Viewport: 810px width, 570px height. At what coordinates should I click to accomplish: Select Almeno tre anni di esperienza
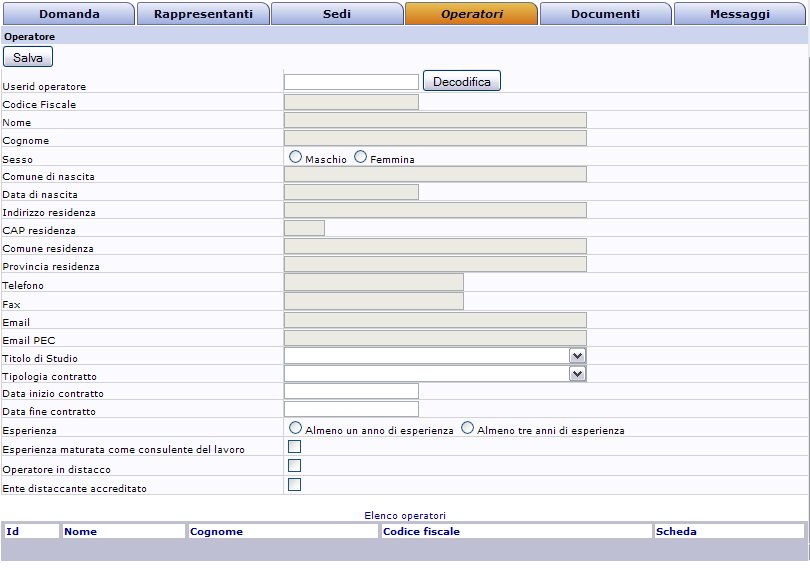(x=467, y=427)
